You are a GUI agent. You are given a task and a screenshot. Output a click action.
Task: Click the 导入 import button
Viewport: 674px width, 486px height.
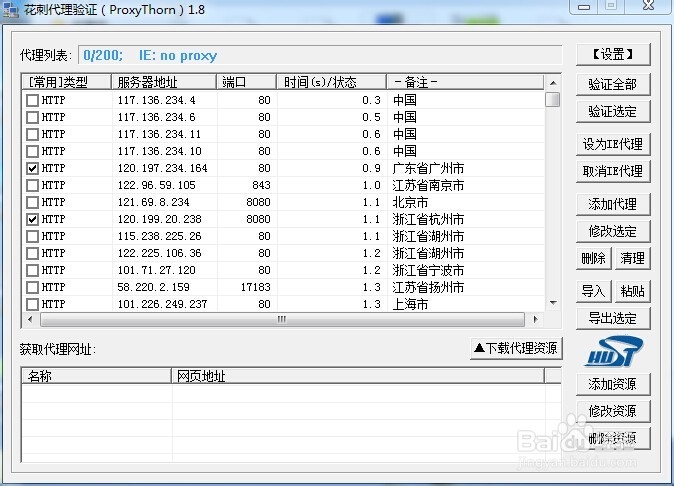coord(593,291)
